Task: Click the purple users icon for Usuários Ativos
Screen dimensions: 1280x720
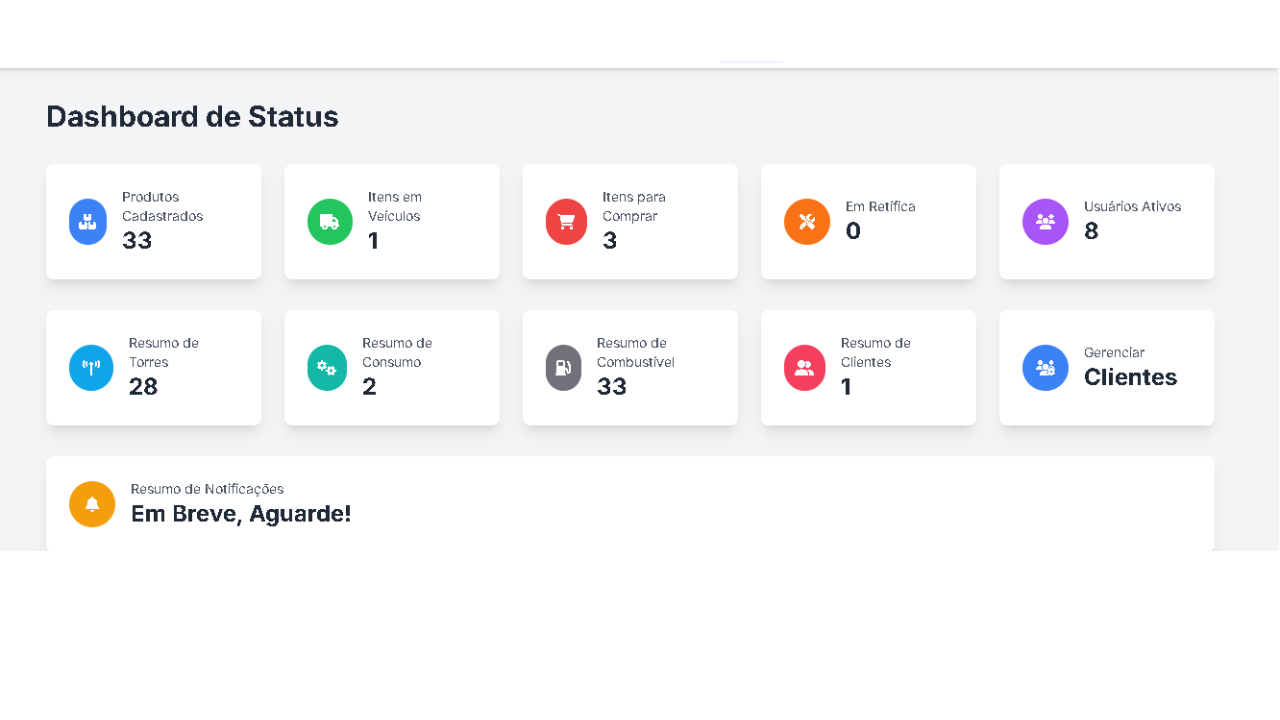Action: point(1045,222)
